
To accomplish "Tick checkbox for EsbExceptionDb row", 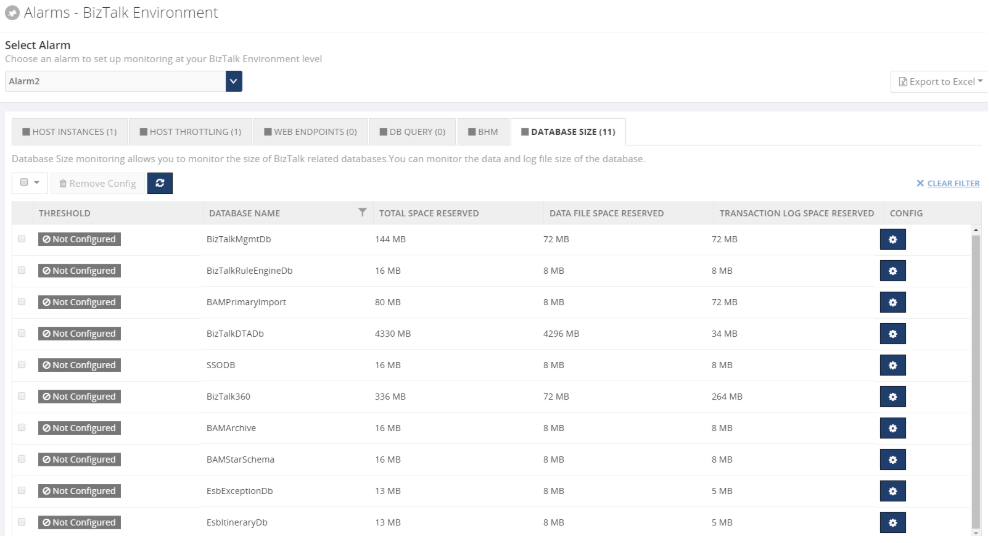I will pyautogui.click(x=22, y=491).
